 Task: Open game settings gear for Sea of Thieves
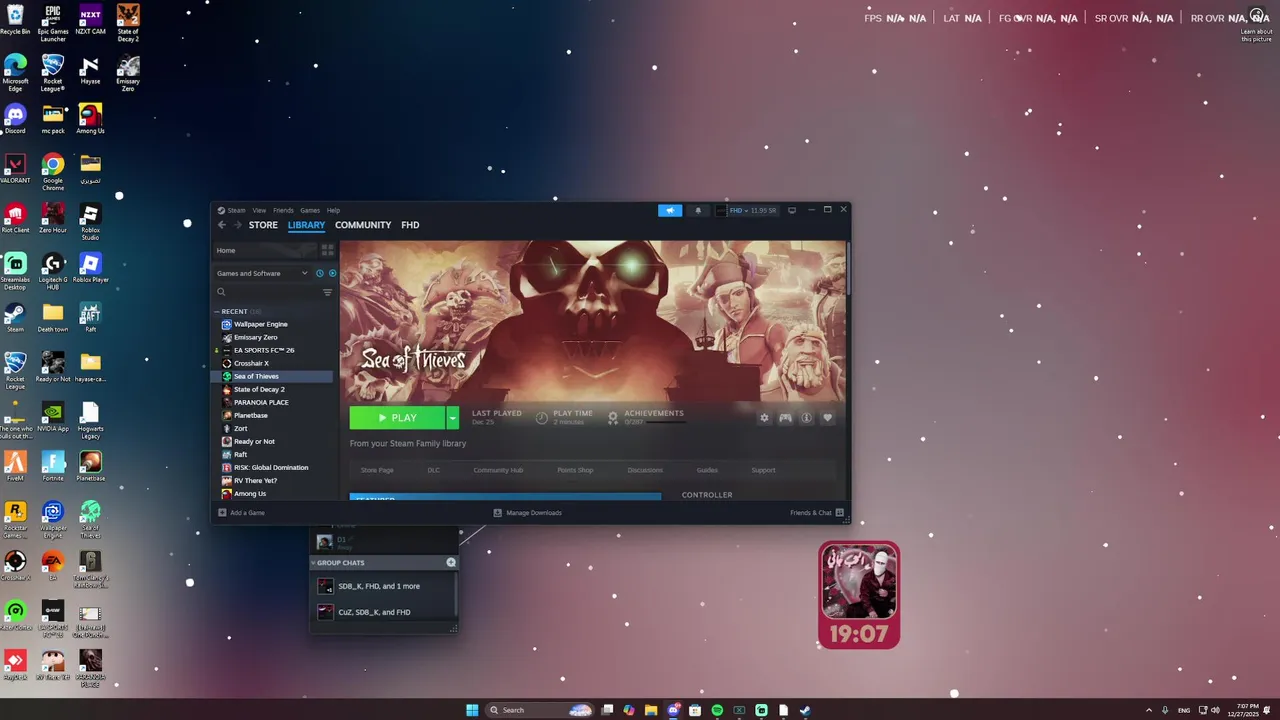pyautogui.click(x=764, y=418)
